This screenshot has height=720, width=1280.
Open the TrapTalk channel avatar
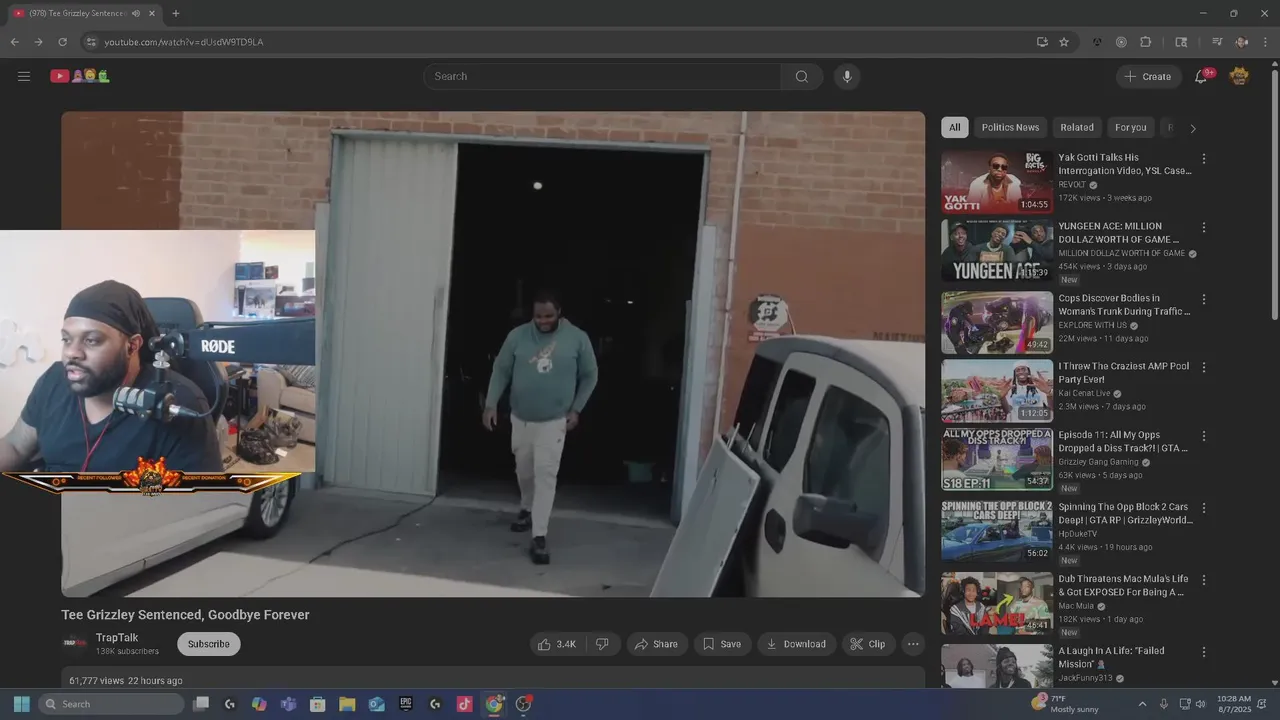click(75, 643)
